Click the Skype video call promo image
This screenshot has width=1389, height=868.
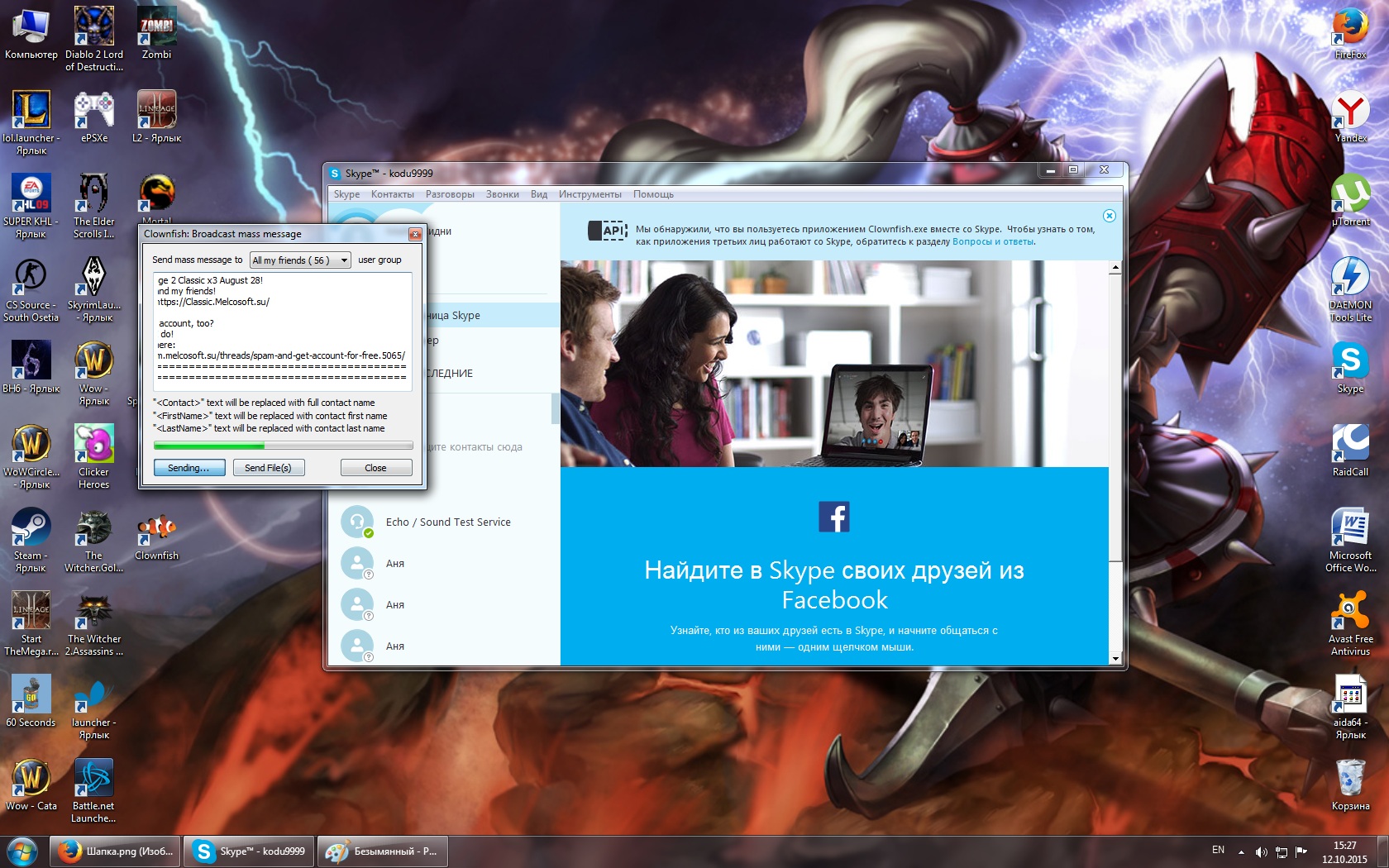834,364
